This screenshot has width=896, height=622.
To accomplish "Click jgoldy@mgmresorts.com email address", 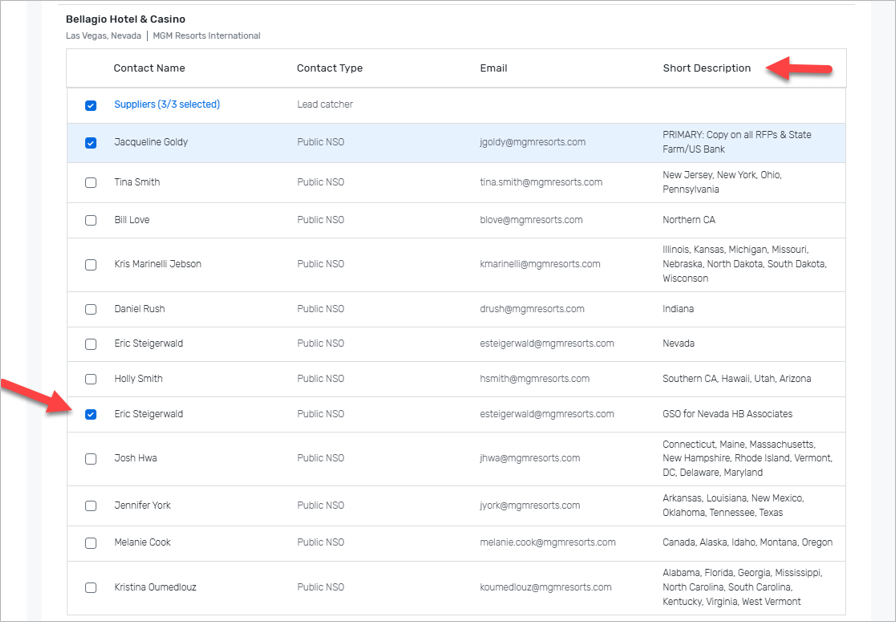I will 532,143.
